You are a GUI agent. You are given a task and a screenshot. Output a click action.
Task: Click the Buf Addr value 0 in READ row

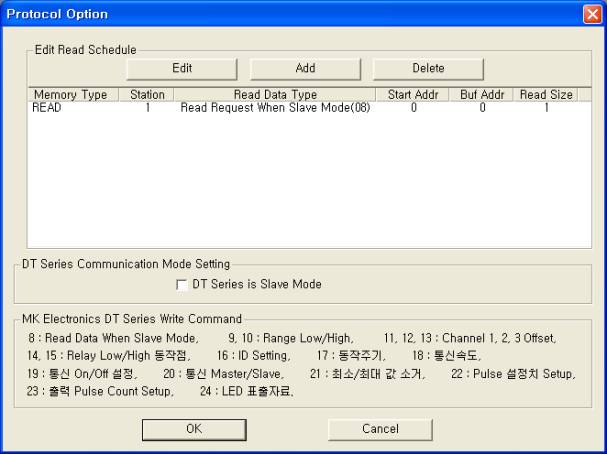tap(481, 107)
